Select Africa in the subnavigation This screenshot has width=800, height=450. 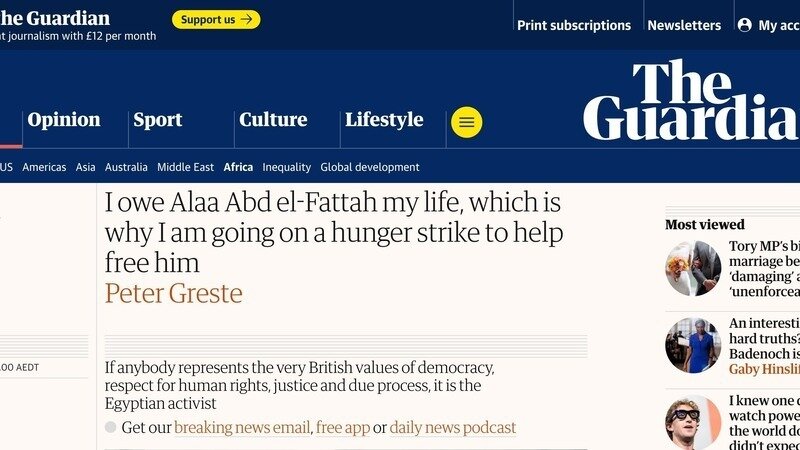coord(238,167)
